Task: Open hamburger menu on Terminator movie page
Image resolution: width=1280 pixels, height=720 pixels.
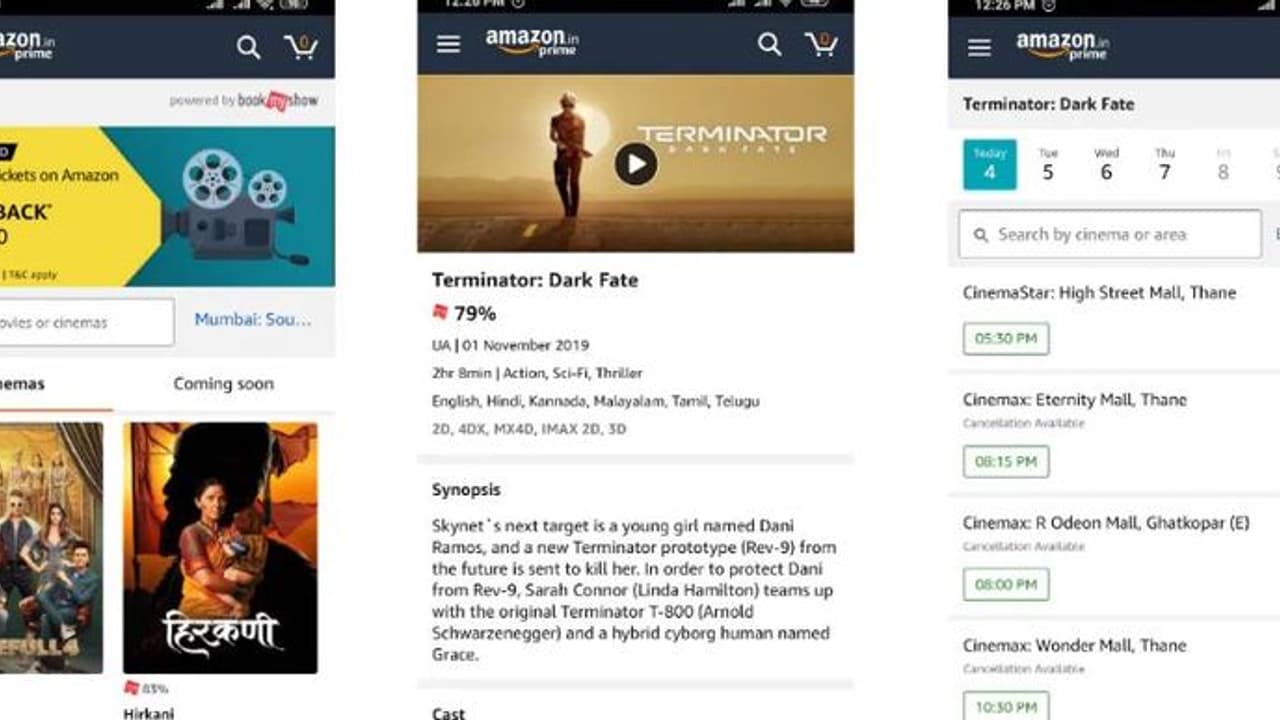Action: coord(448,44)
